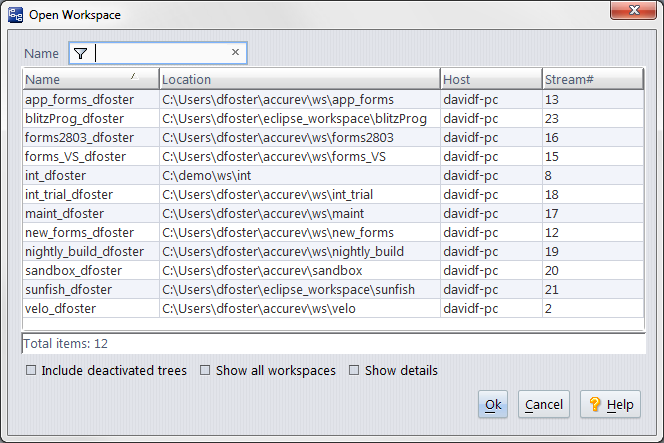Screen dimensions: 664x443
Task: Check the Show all workspaces option
Action: pyautogui.click(x=205, y=371)
